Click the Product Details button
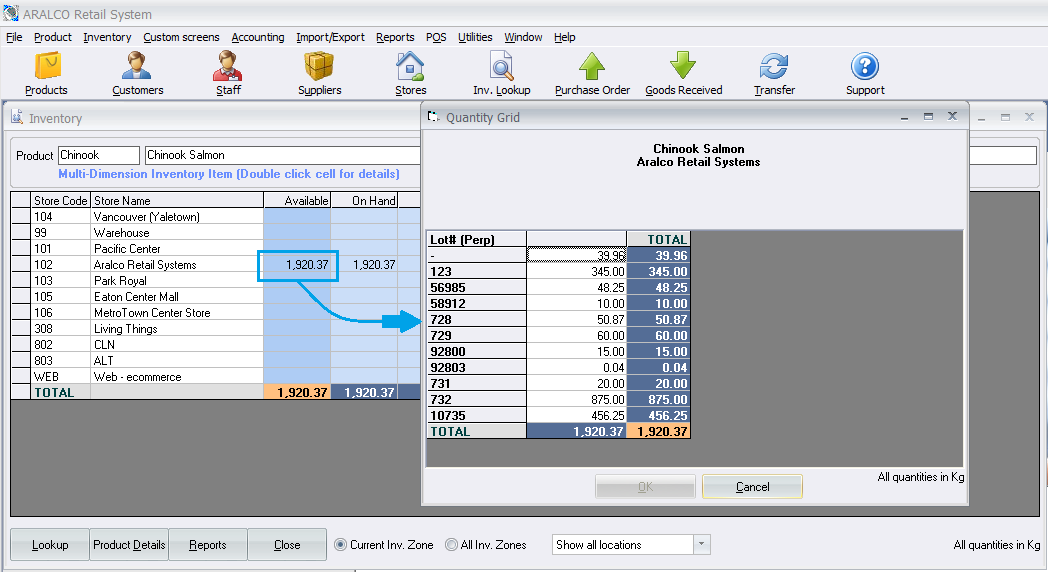The width and height of the screenshot is (1049, 572). pos(129,545)
